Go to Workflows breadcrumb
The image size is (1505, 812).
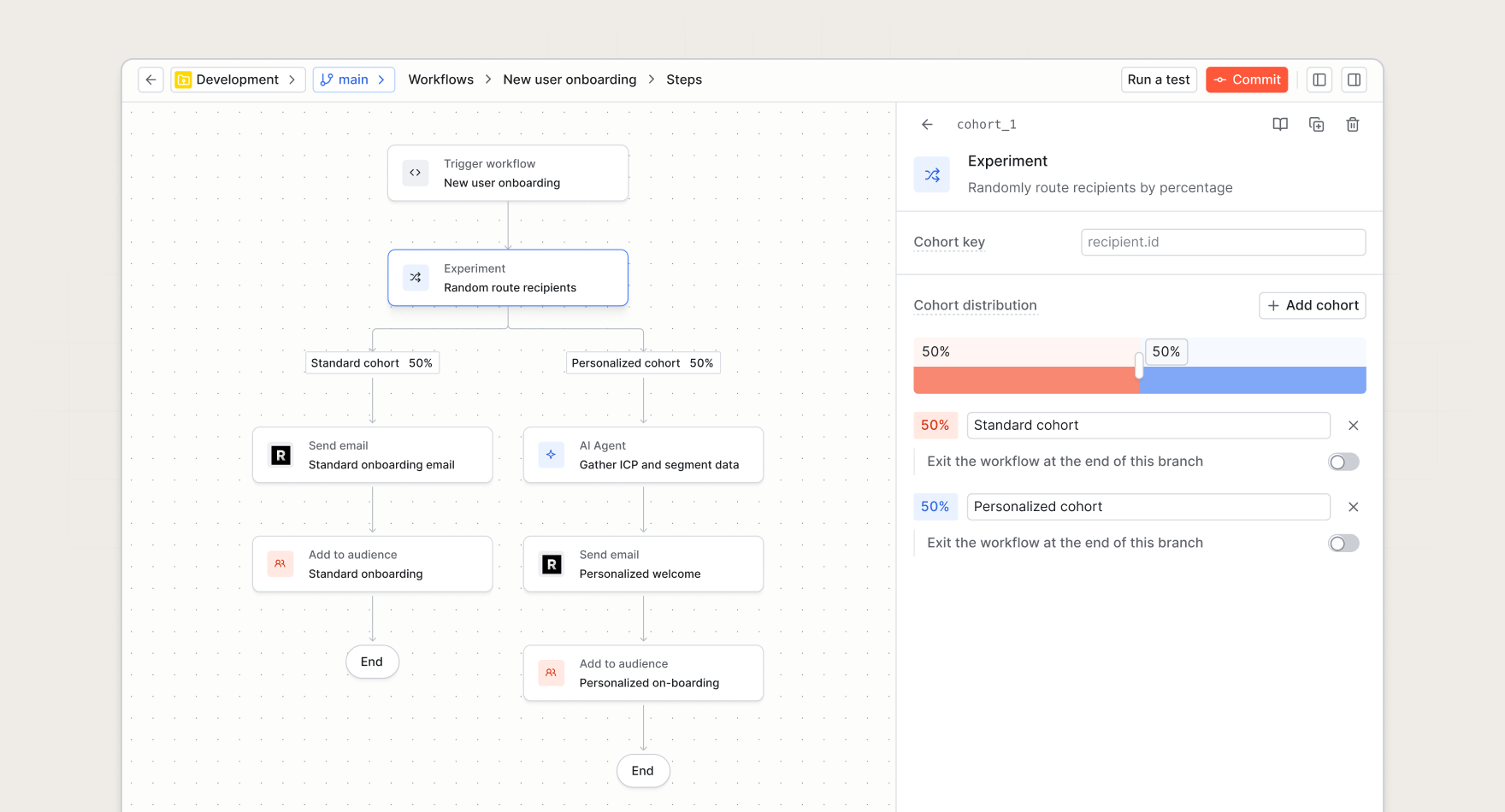tap(440, 79)
